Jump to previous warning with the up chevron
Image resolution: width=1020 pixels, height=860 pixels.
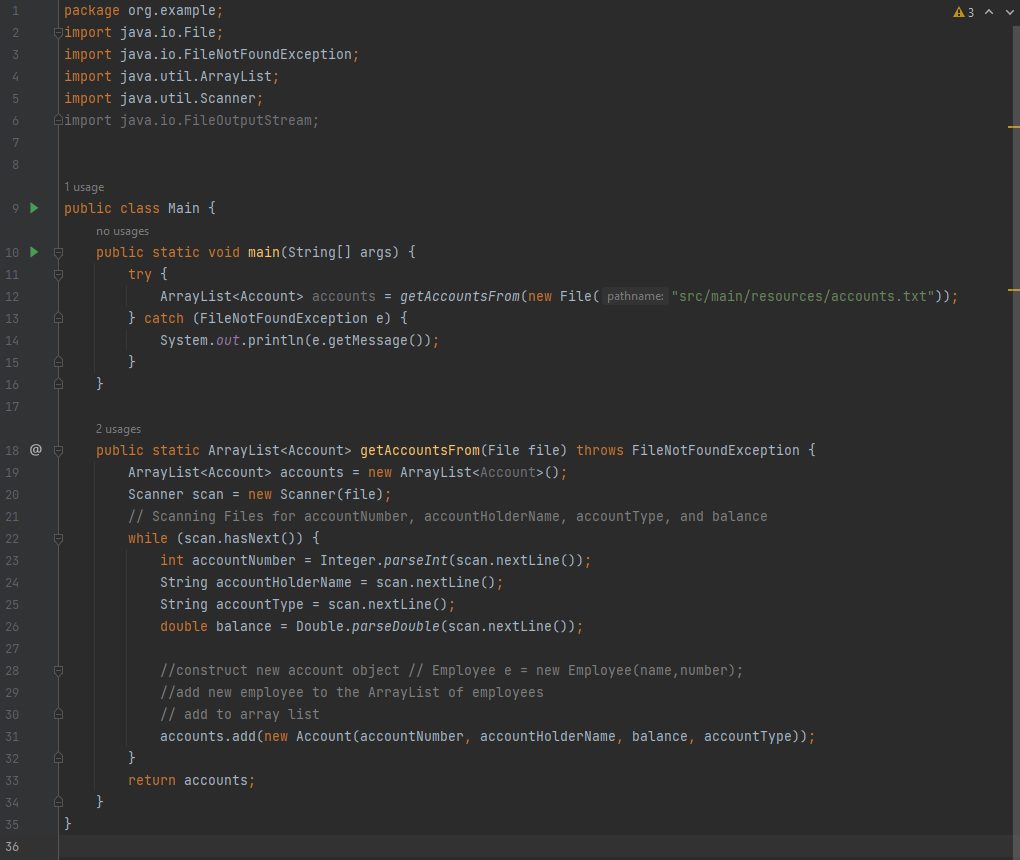click(988, 11)
